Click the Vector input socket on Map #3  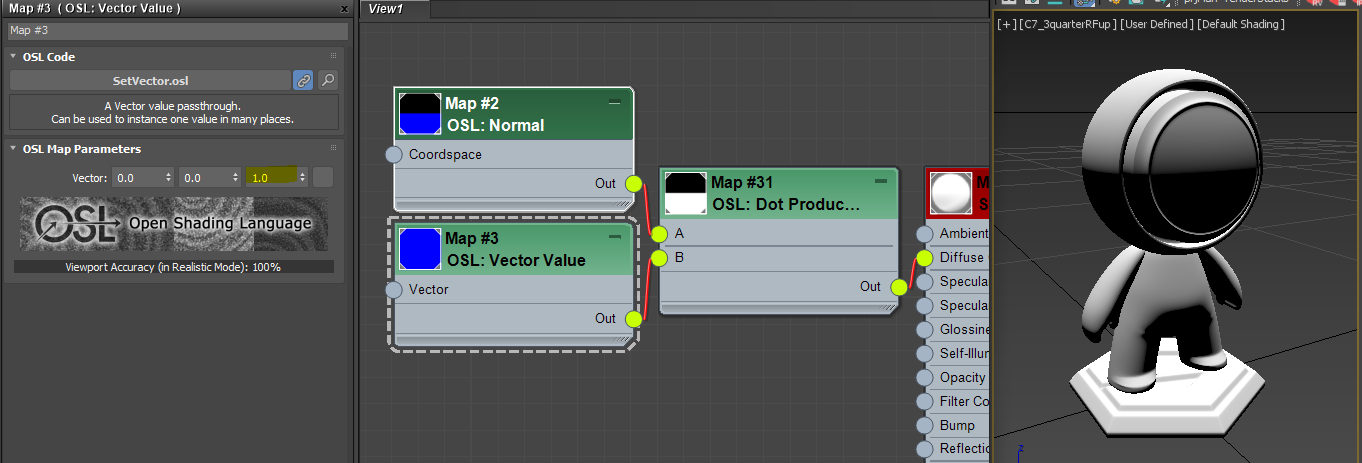coord(394,290)
